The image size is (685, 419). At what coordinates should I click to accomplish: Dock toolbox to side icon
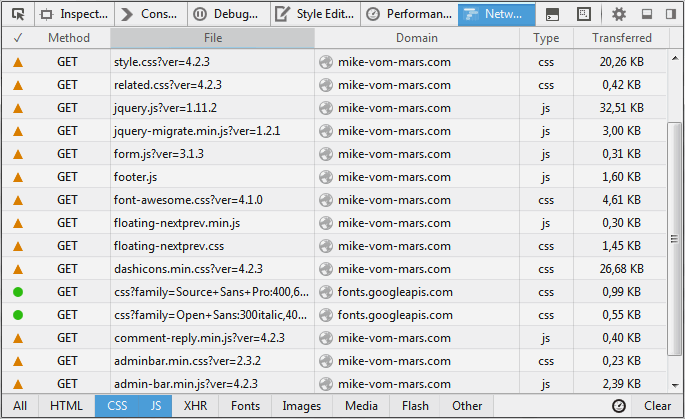pos(671,14)
